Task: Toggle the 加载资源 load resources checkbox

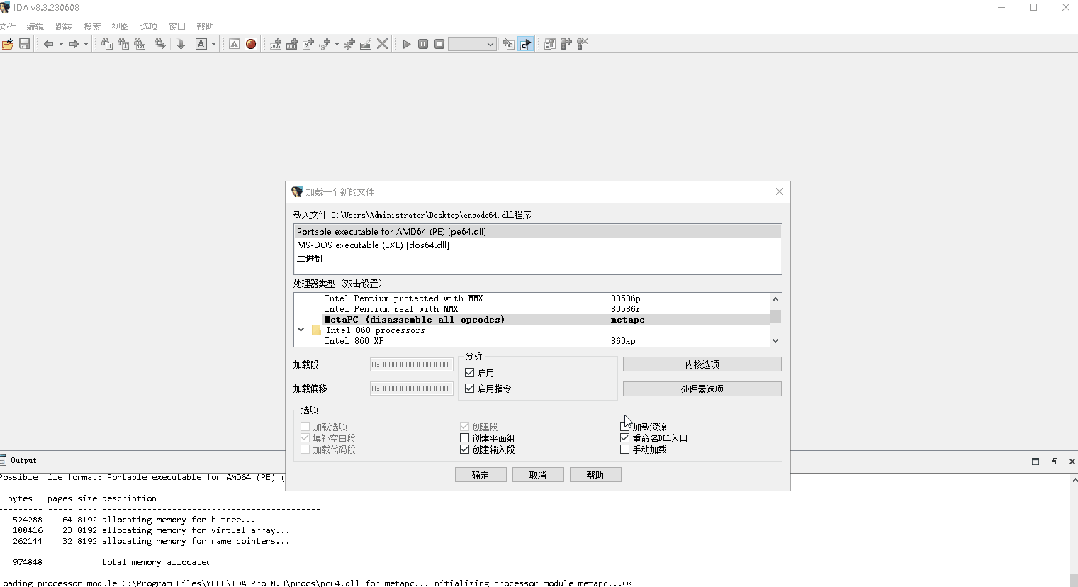Action: pyautogui.click(x=624, y=426)
